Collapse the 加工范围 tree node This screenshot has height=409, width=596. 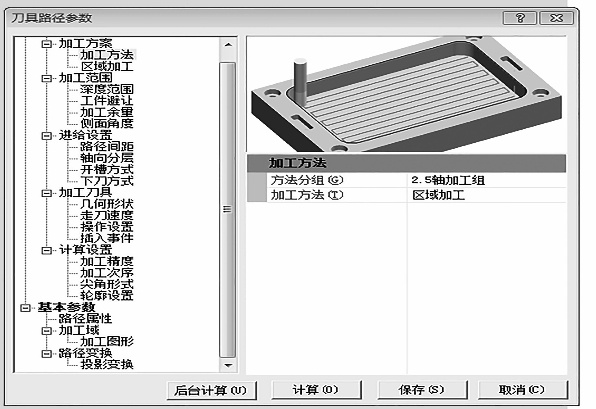tap(46, 78)
